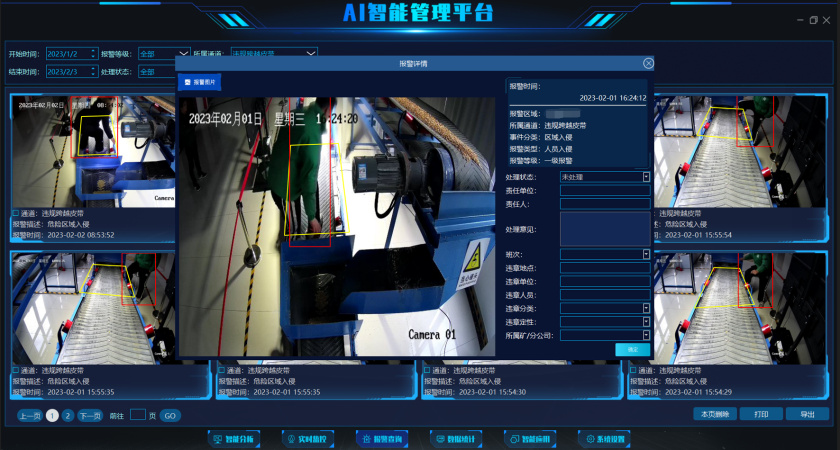Expand the 处理状态 dropdown in alarm details
840x450 pixels.
(x=646, y=176)
